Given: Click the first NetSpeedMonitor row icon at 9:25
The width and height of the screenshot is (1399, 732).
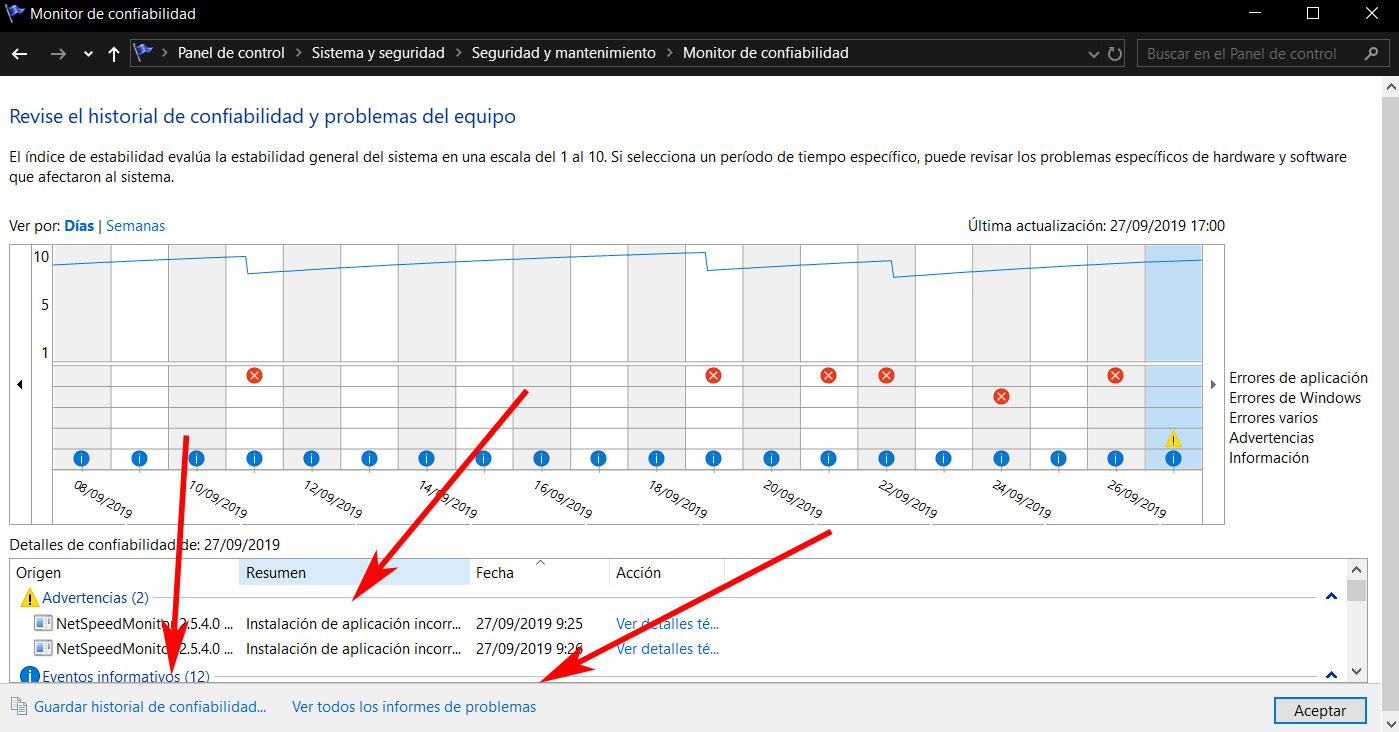Looking at the screenshot, I should tap(43, 623).
